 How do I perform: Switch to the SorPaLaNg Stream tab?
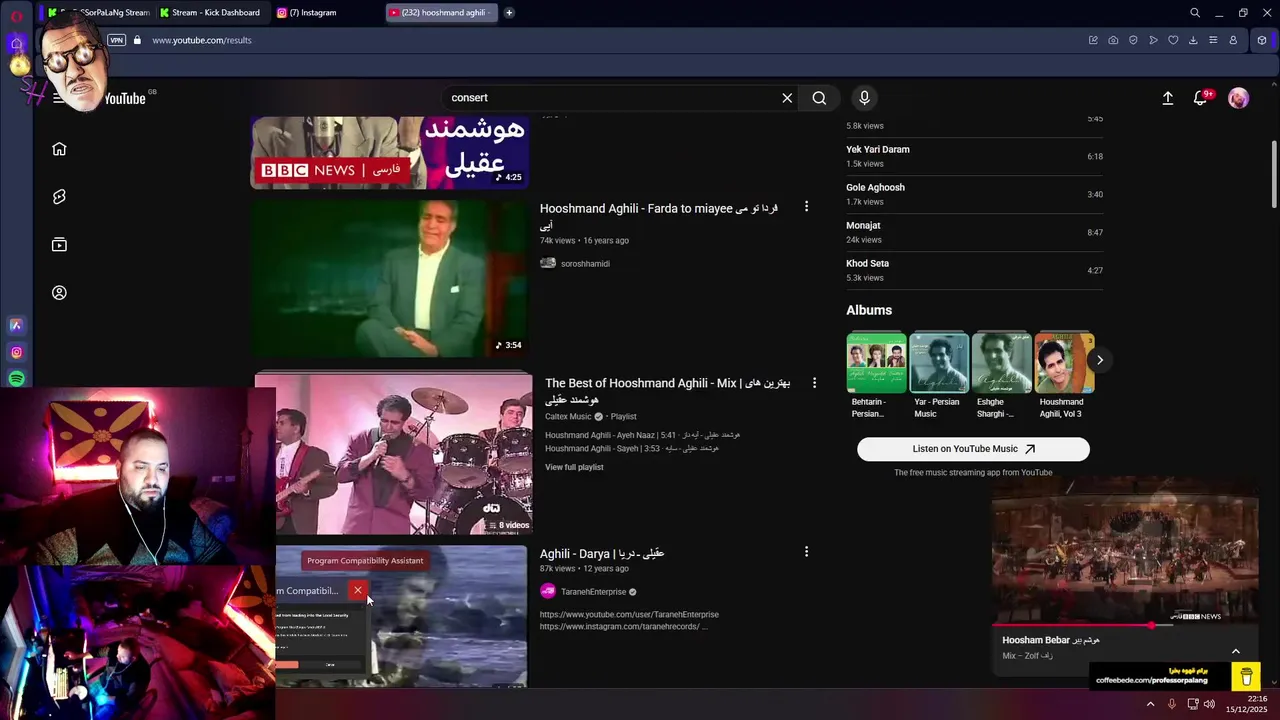99,13
